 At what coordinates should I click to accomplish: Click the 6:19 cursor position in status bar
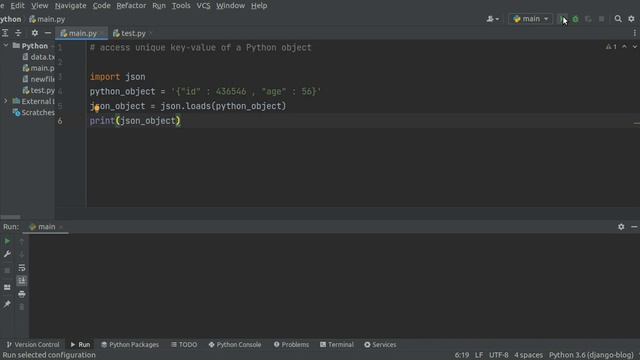click(462, 355)
